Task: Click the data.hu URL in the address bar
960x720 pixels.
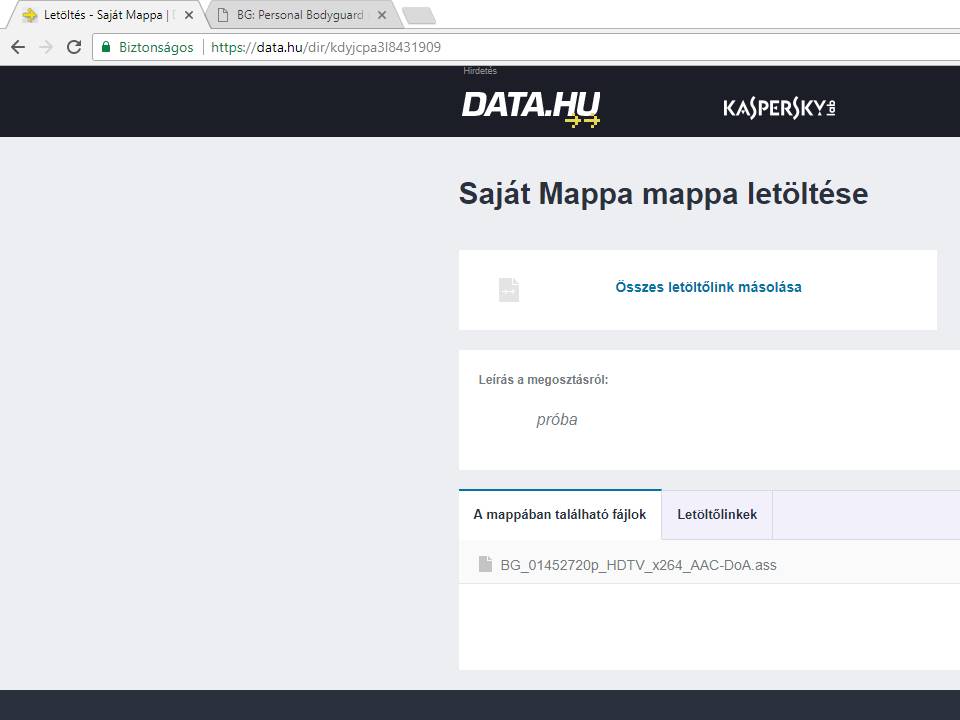Action: click(325, 47)
